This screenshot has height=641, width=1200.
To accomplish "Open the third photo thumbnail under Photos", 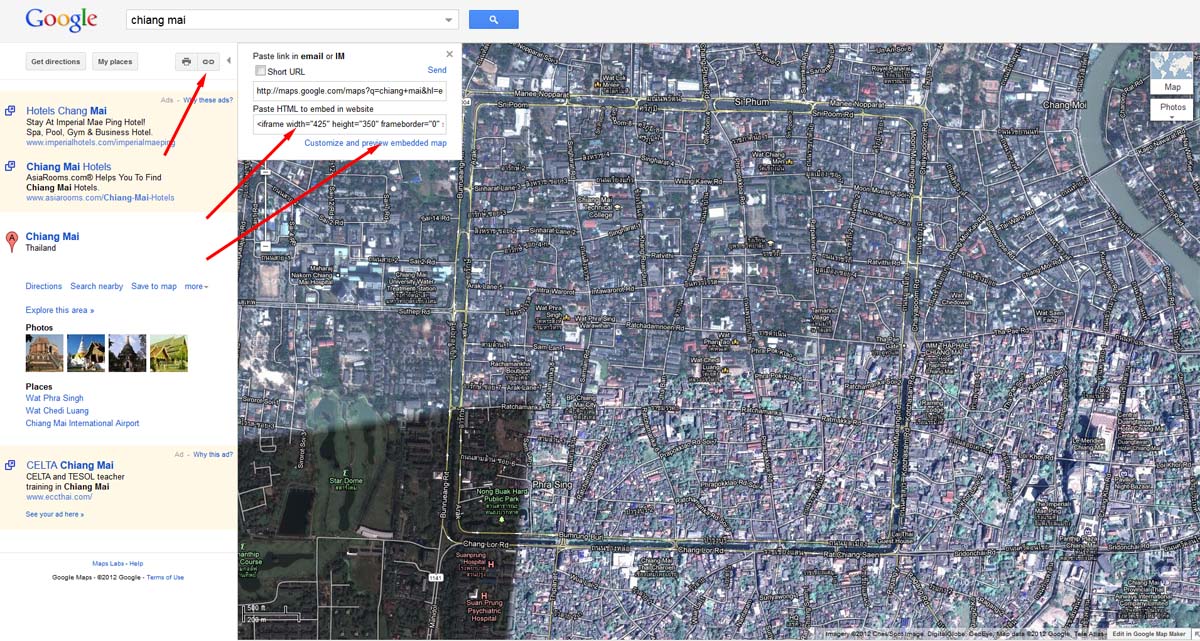I will pos(127,353).
